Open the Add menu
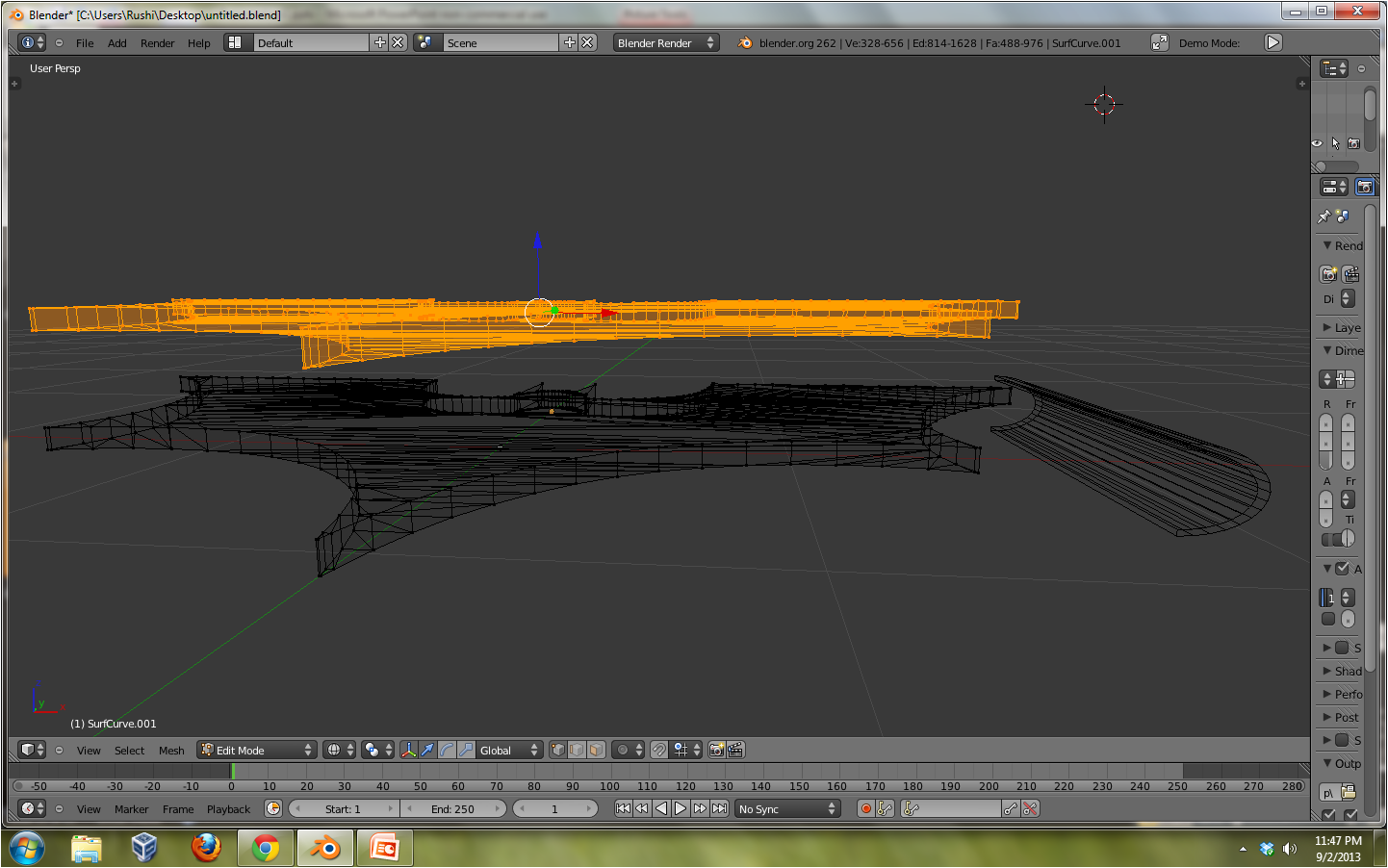 pyautogui.click(x=117, y=42)
